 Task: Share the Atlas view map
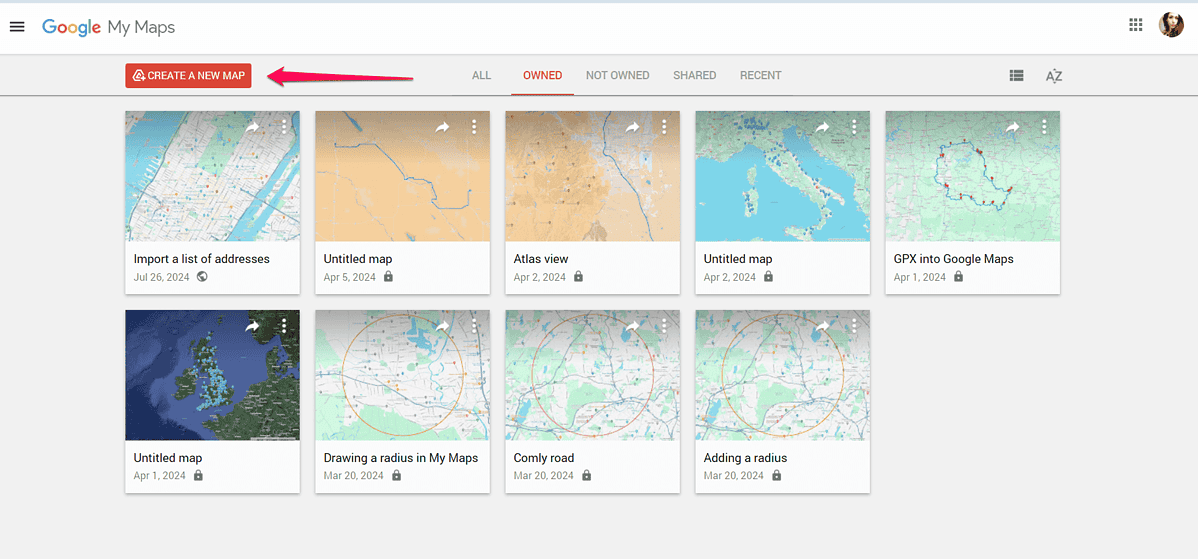(632, 127)
